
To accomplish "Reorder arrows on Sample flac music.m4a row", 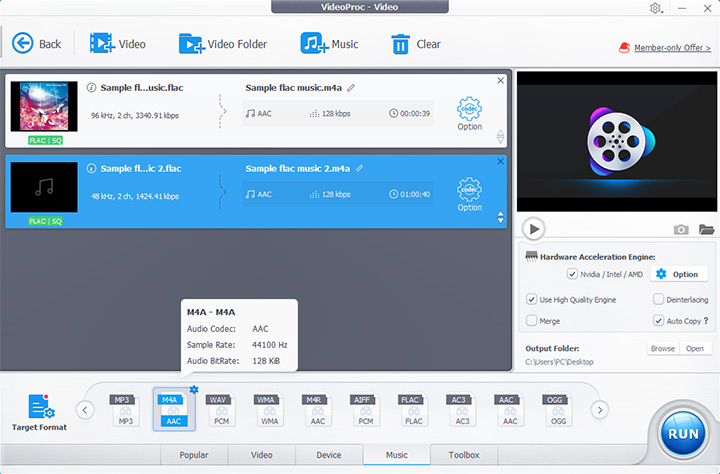I will coord(501,136).
